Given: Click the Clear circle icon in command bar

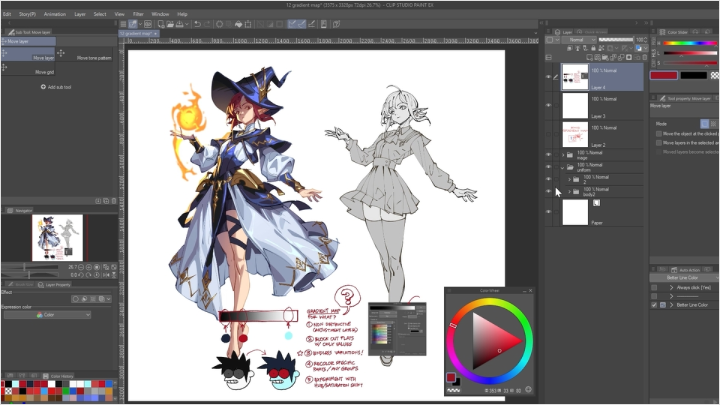Looking at the screenshot, I should (x=219, y=24).
